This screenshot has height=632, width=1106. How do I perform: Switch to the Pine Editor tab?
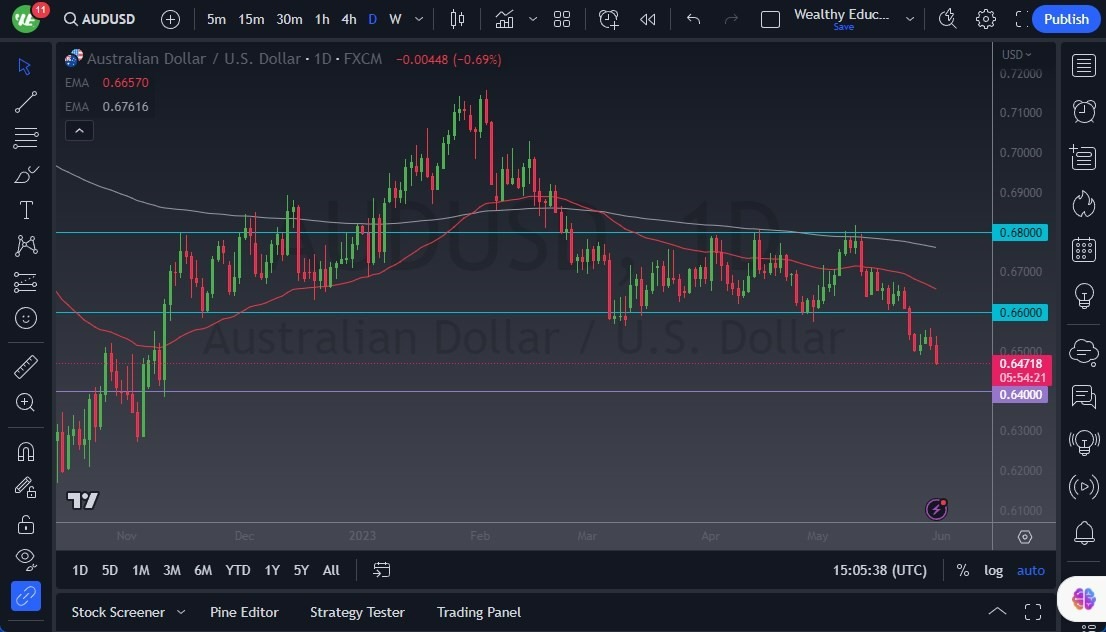[x=244, y=612]
